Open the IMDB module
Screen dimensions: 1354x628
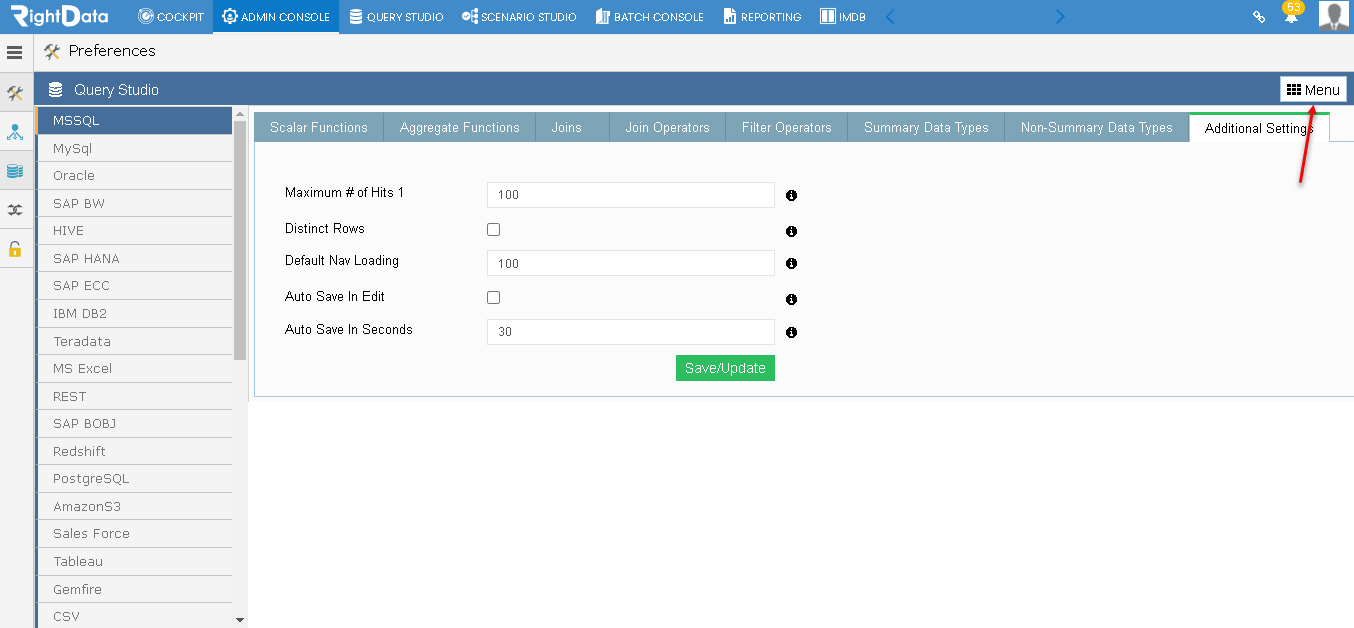coord(842,17)
